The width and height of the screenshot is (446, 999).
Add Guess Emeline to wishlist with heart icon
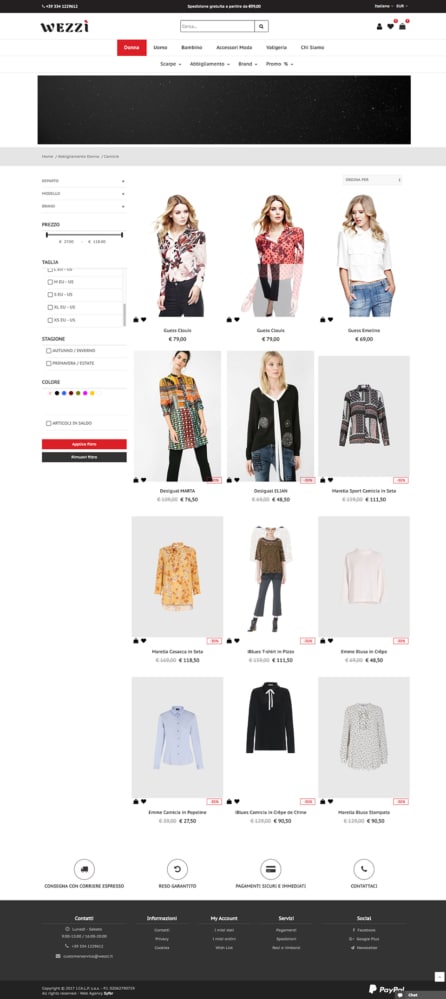coord(330,320)
